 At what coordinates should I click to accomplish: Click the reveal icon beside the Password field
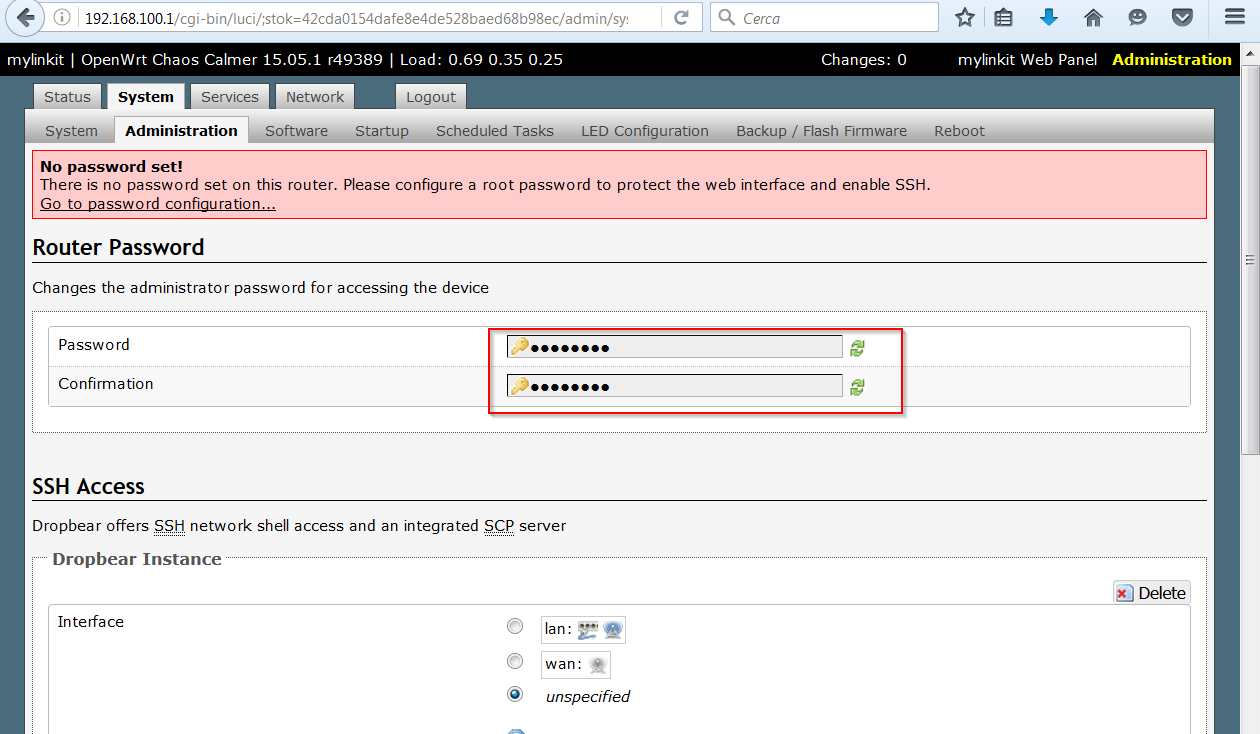(x=857, y=348)
